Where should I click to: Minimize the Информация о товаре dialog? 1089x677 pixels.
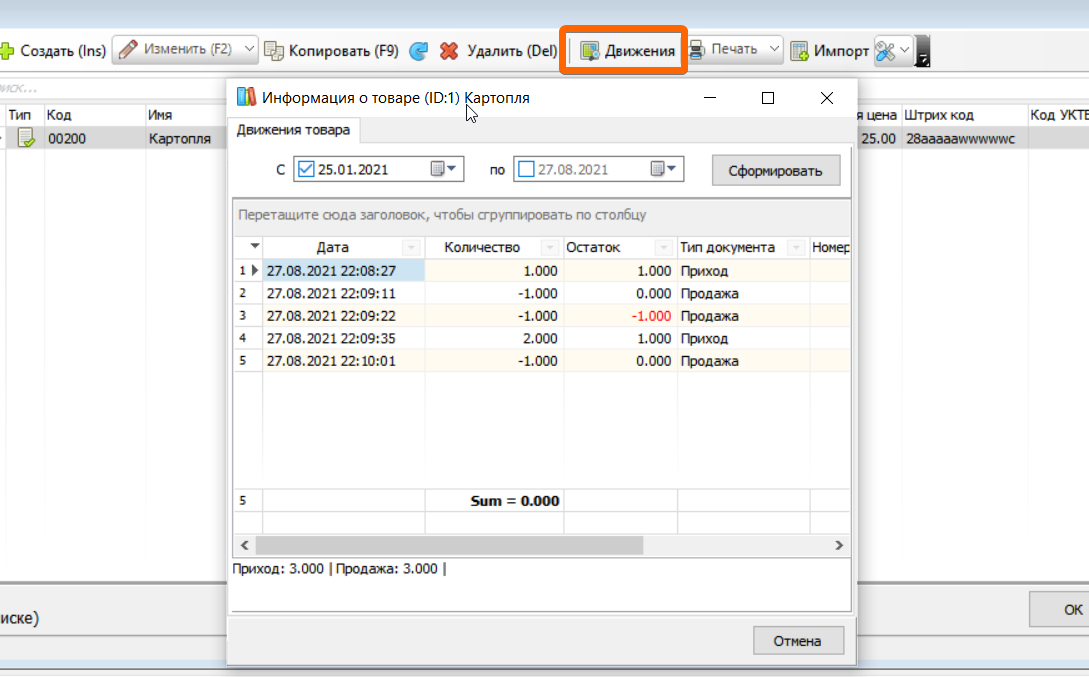click(709, 98)
